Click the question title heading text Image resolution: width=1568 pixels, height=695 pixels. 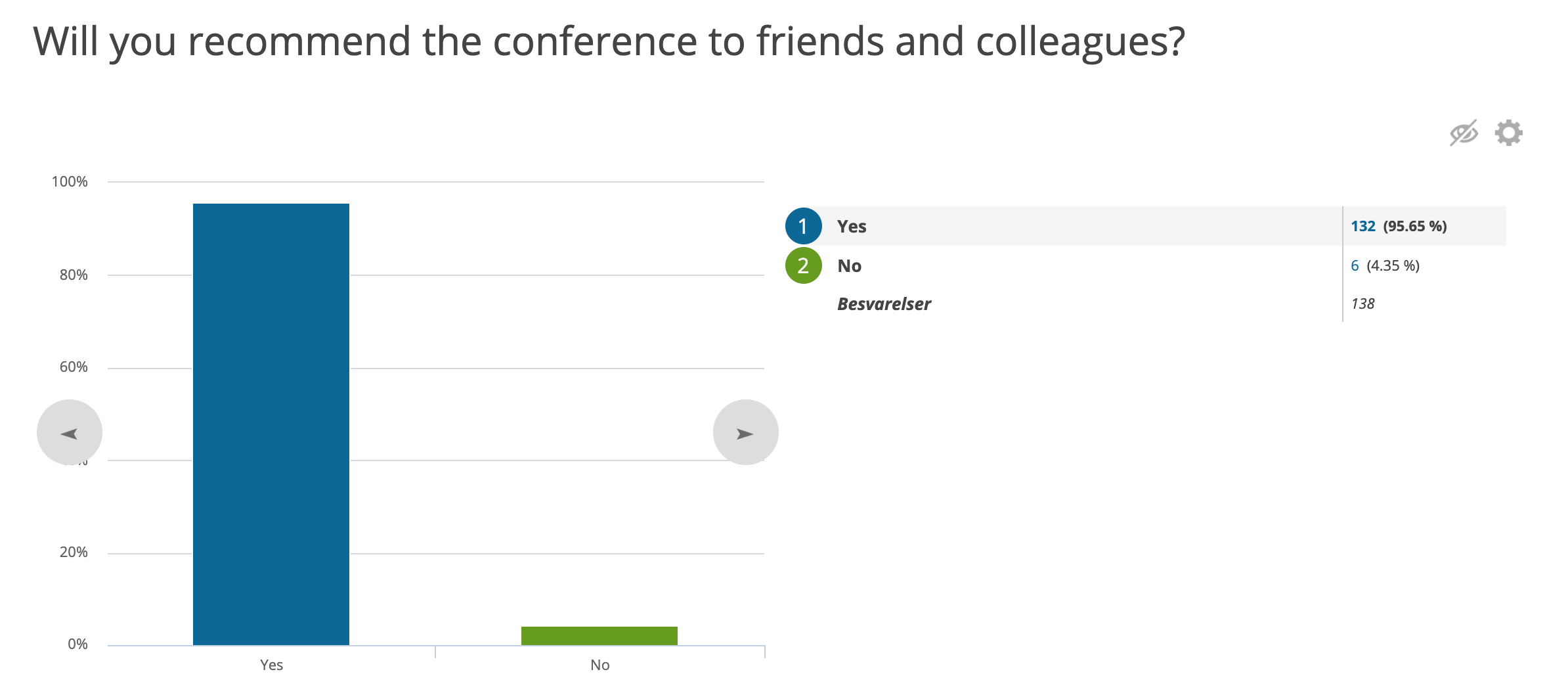(x=609, y=42)
